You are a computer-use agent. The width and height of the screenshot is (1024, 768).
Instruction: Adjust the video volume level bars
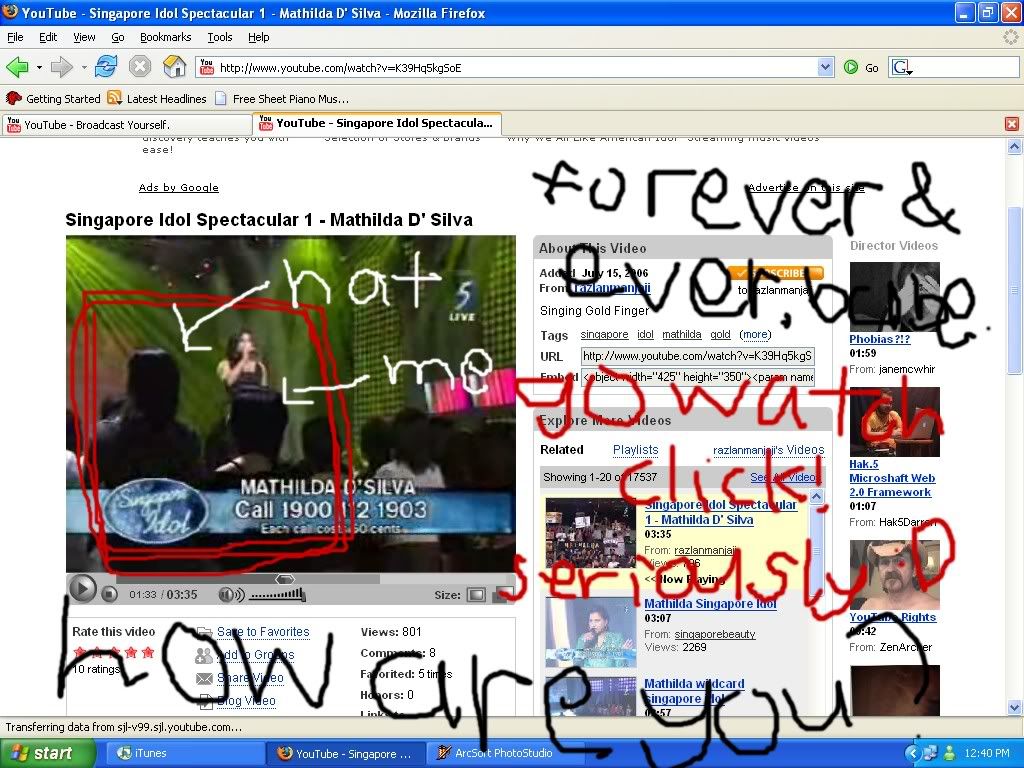point(277,594)
